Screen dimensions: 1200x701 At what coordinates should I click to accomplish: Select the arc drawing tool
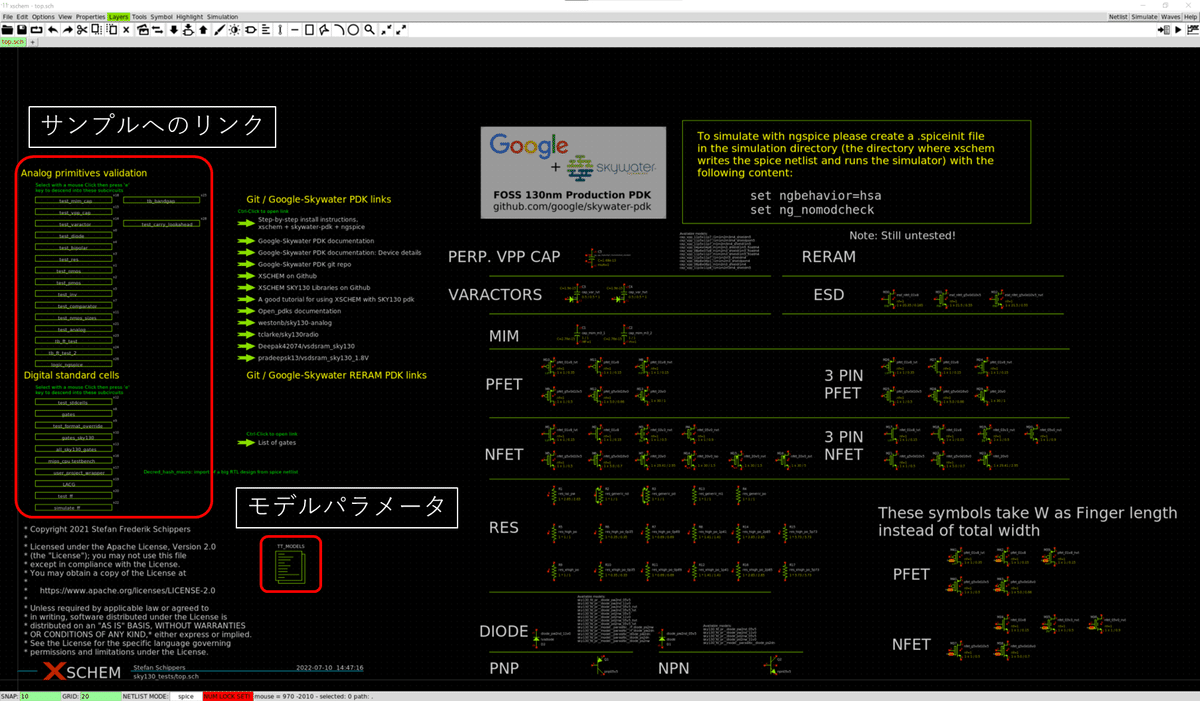(x=338, y=30)
